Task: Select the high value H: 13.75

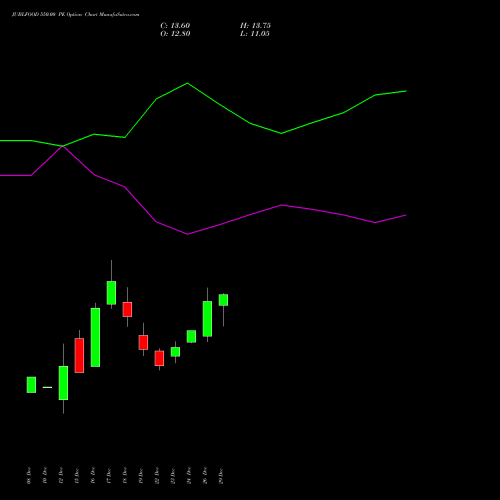Action: pyautogui.click(x=255, y=26)
